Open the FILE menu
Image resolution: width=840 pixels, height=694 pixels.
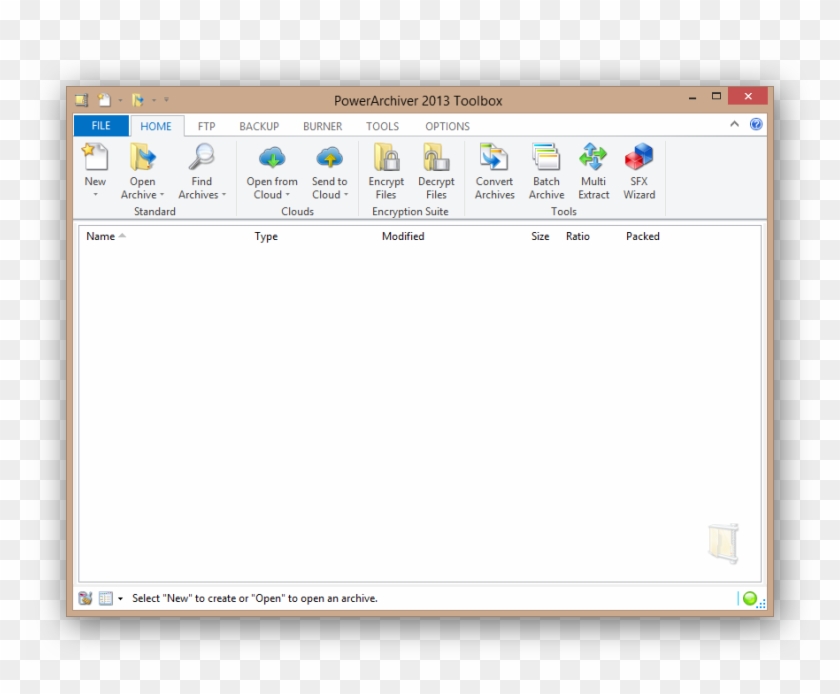tap(100, 125)
